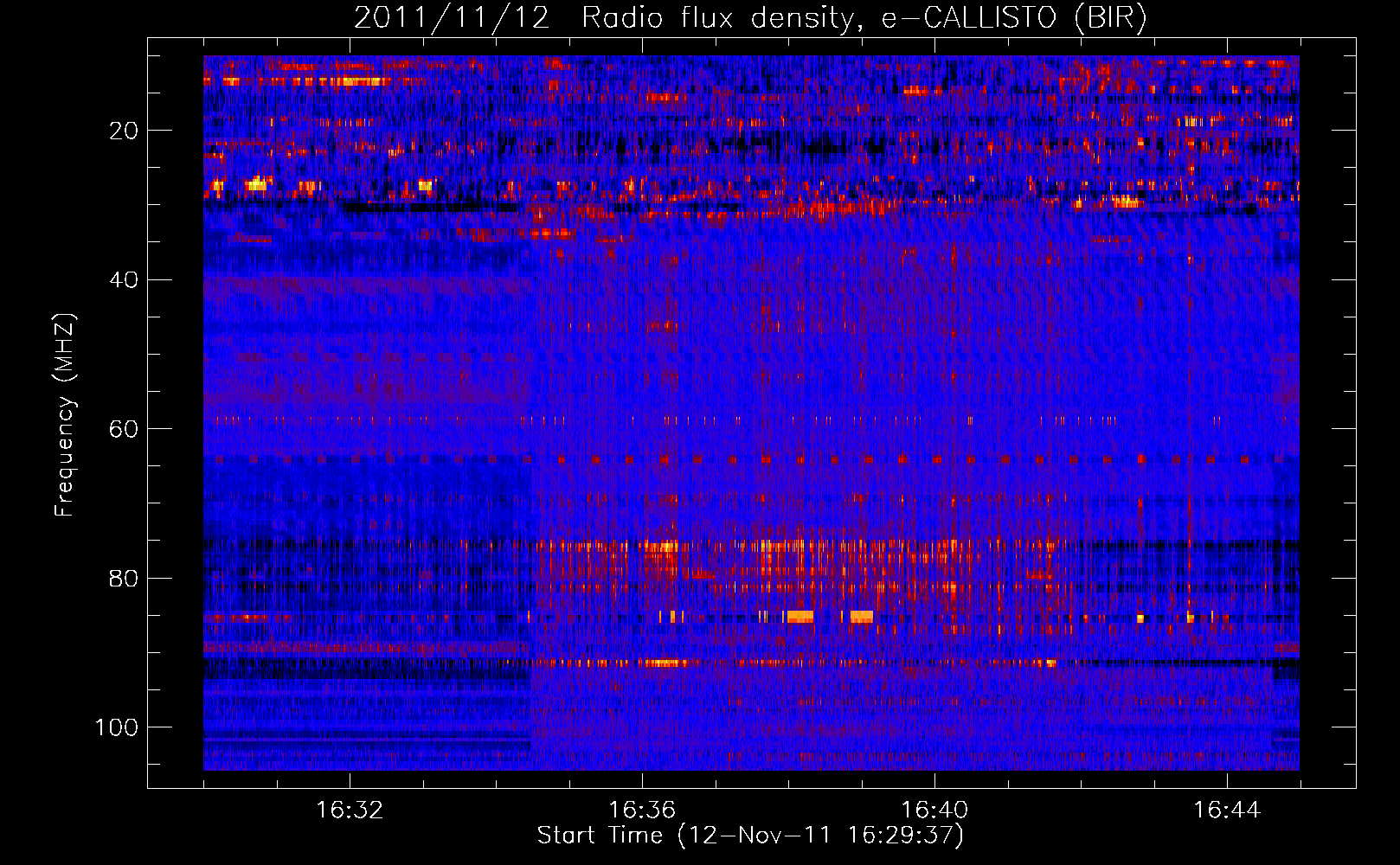Click the 20 MHz frequency tick label
Screen dimensions: 1400x865
(x=124, y=131)
